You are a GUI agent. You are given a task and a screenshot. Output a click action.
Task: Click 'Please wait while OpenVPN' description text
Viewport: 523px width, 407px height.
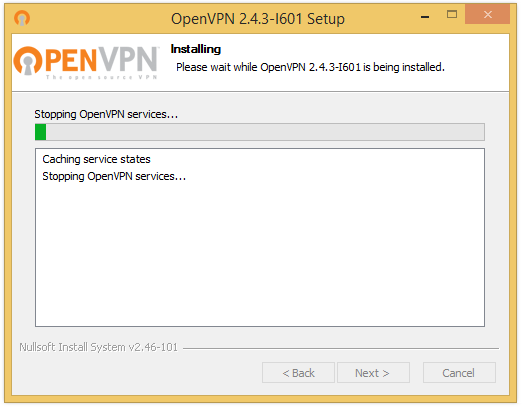[310, 67]
